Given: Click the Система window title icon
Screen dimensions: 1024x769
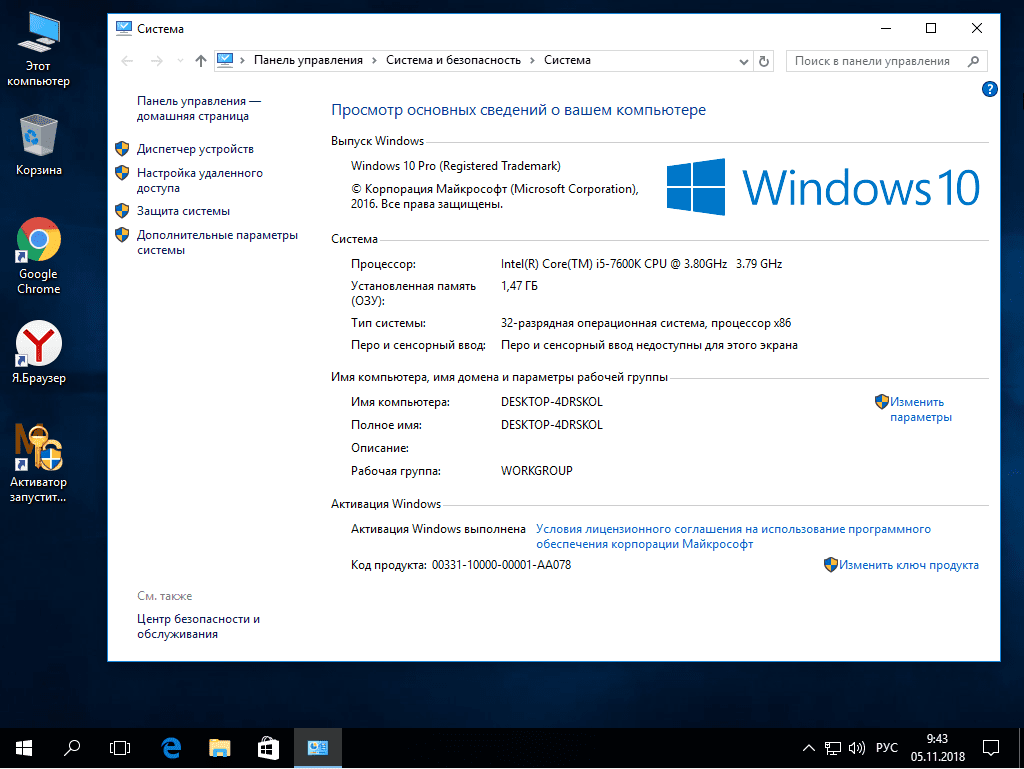Looking at the screenshot, I should (123, 28).
